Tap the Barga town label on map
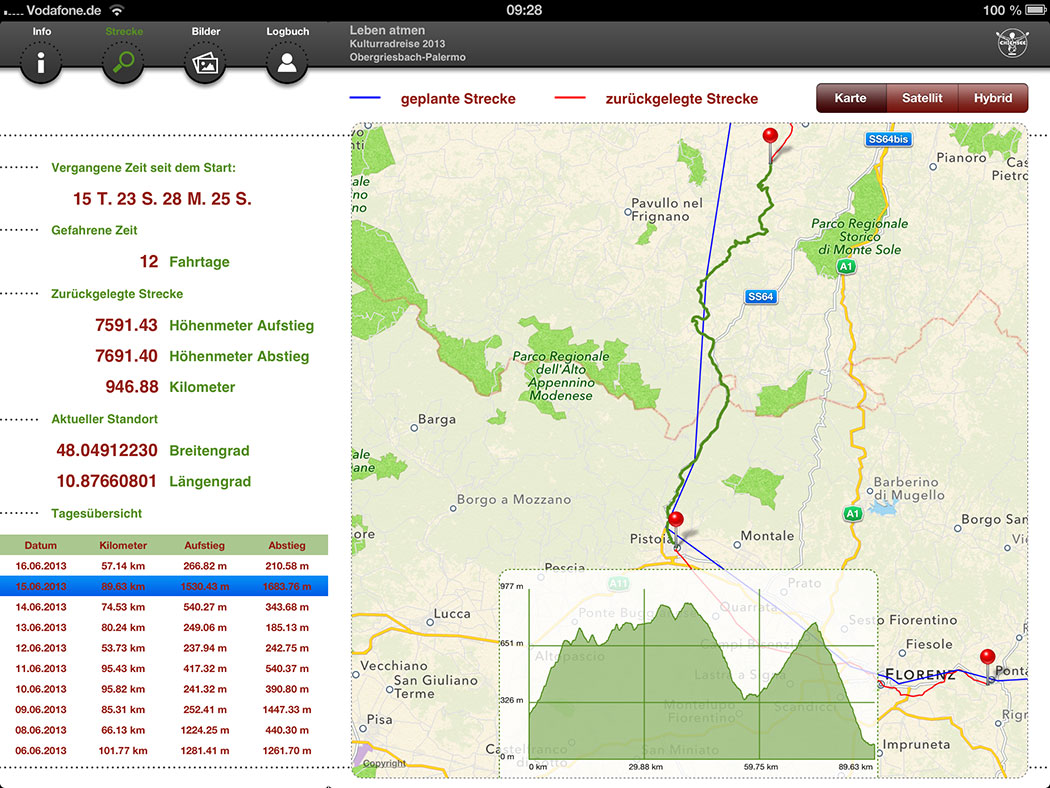Viewport: 1050px width, 788px height. coord(437,420)
